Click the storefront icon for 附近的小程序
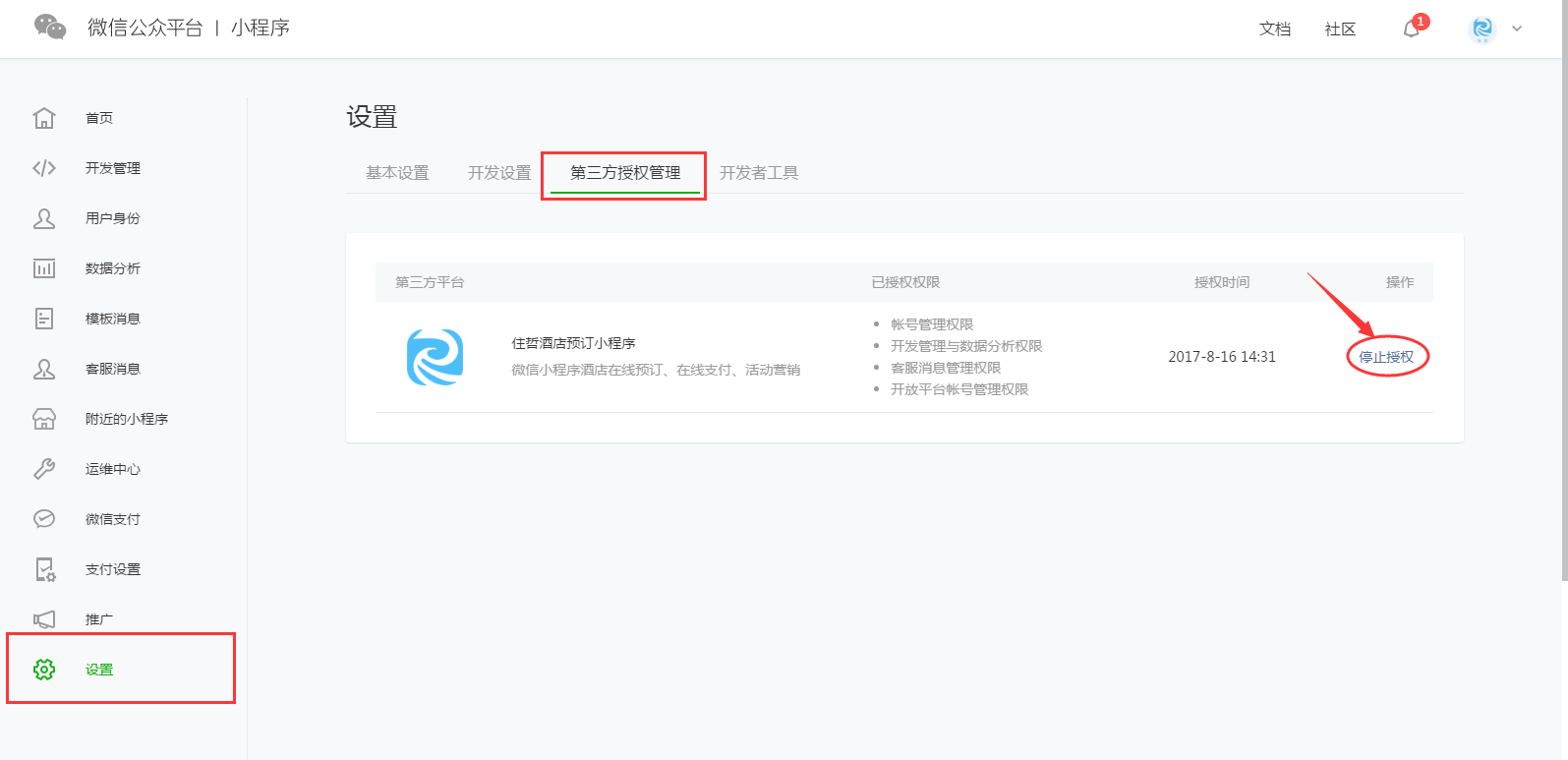Screen dimensions: 1568x760 (44, 419)
